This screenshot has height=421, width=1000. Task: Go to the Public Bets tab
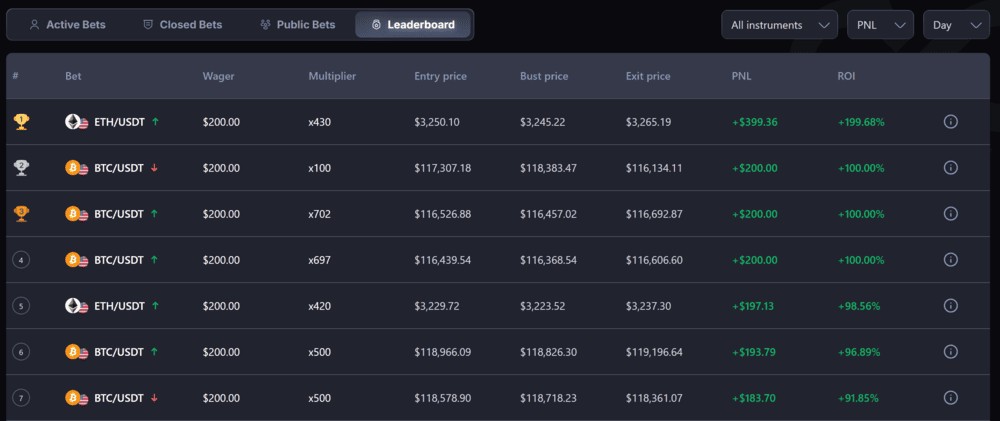pyautogui.click(x=297, y=25)
